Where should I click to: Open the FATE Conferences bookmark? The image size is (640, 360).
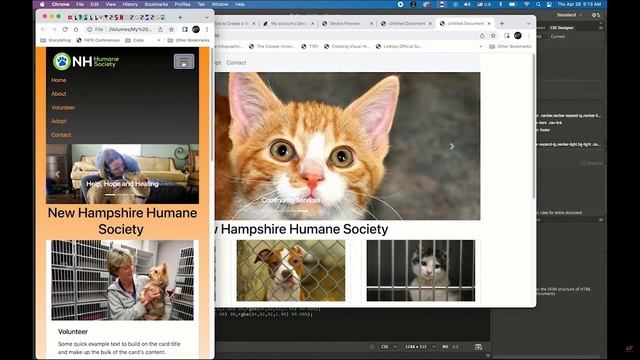pyautogui.click(x=98, y=40)
